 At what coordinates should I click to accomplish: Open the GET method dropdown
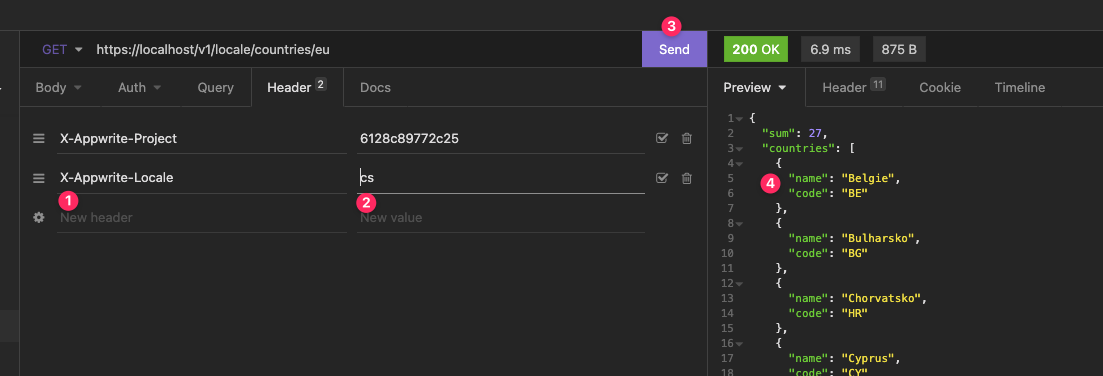pos(62,49)
